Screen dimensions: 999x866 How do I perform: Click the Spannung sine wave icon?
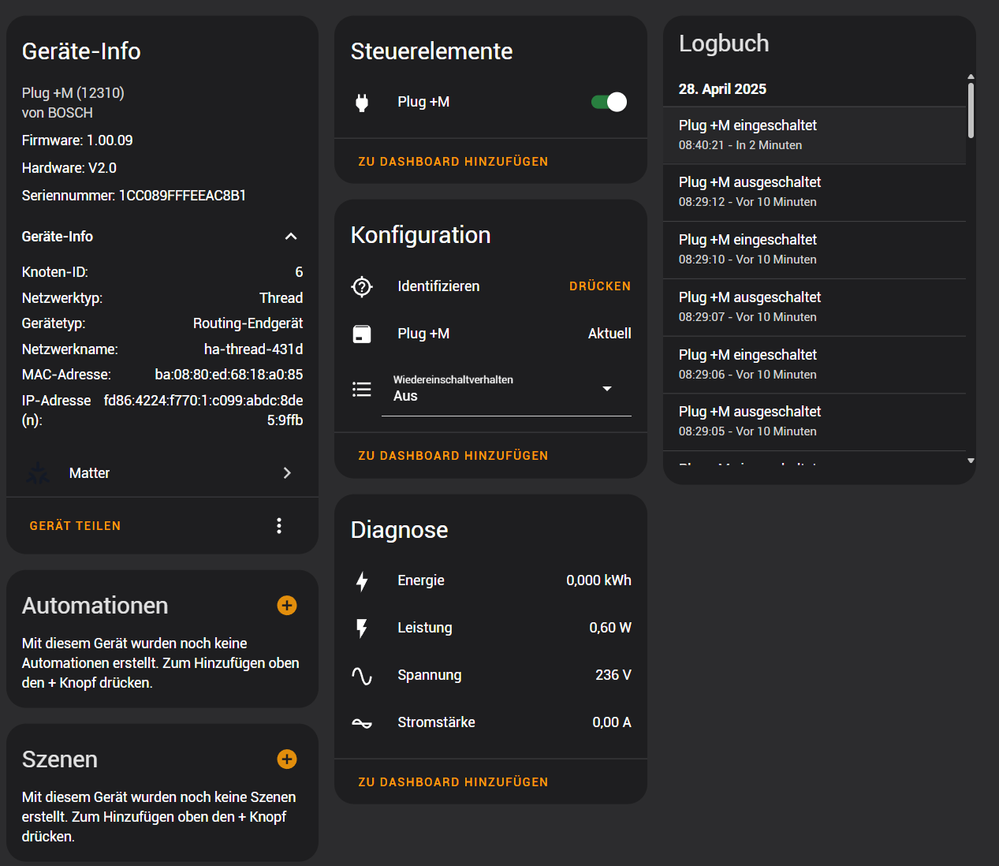[x=362, y=676]
